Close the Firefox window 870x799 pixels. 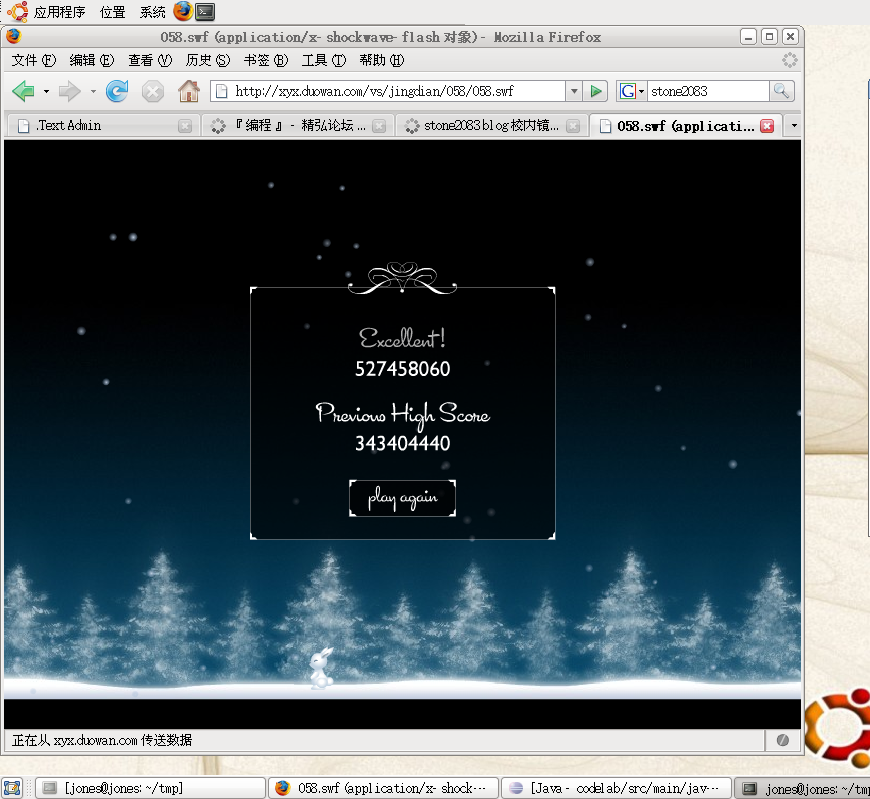790,37
